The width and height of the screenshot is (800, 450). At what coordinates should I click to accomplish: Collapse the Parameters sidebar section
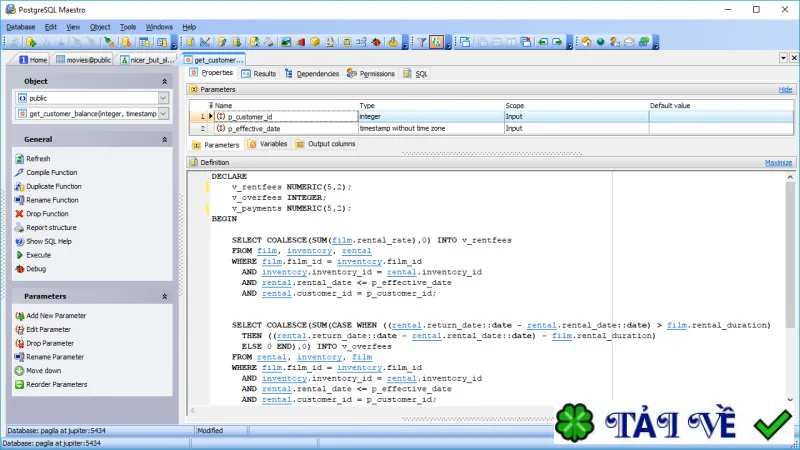[x=164, y=296]
